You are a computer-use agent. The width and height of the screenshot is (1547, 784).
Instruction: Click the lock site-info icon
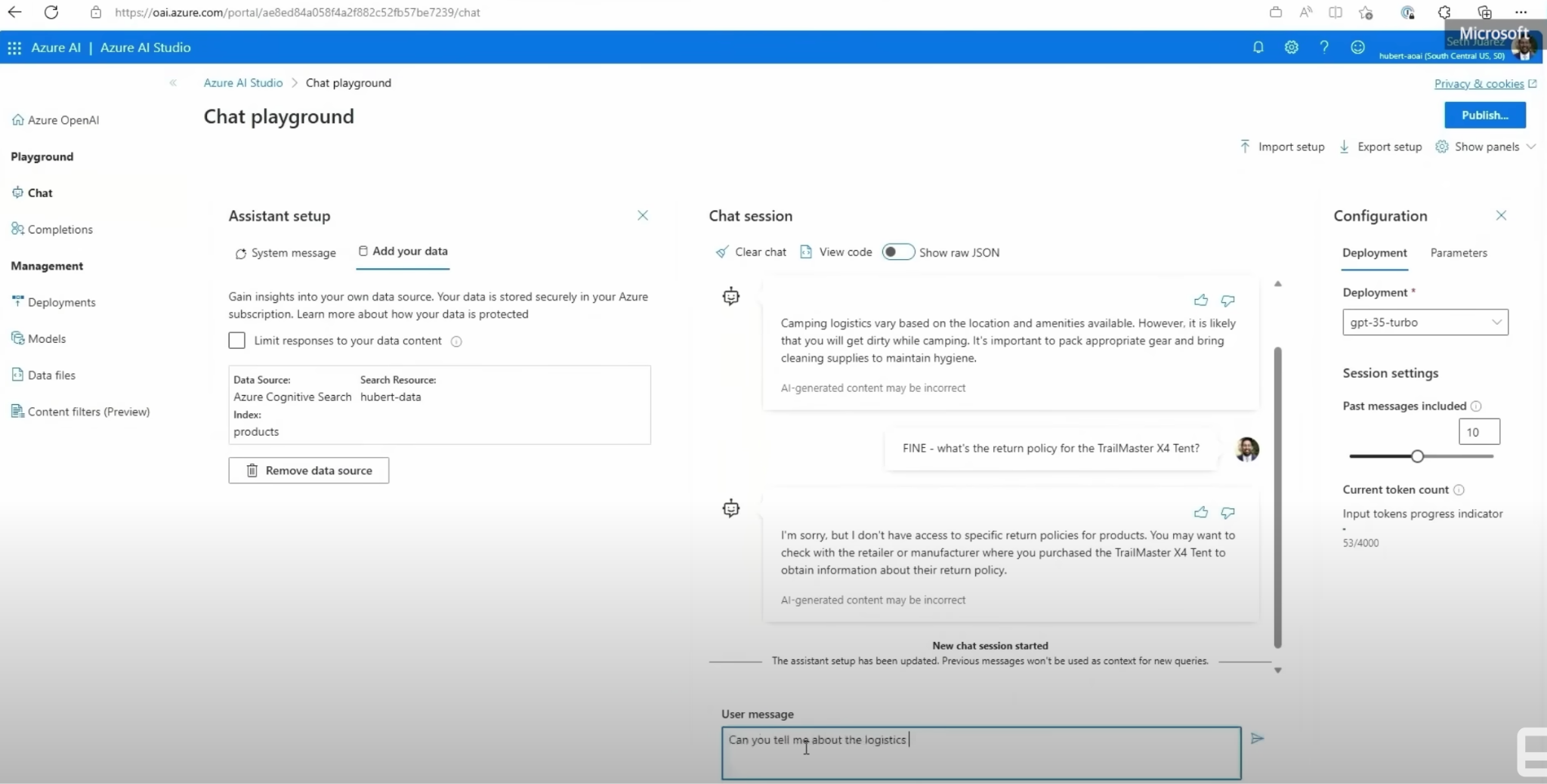pos(95,12)
